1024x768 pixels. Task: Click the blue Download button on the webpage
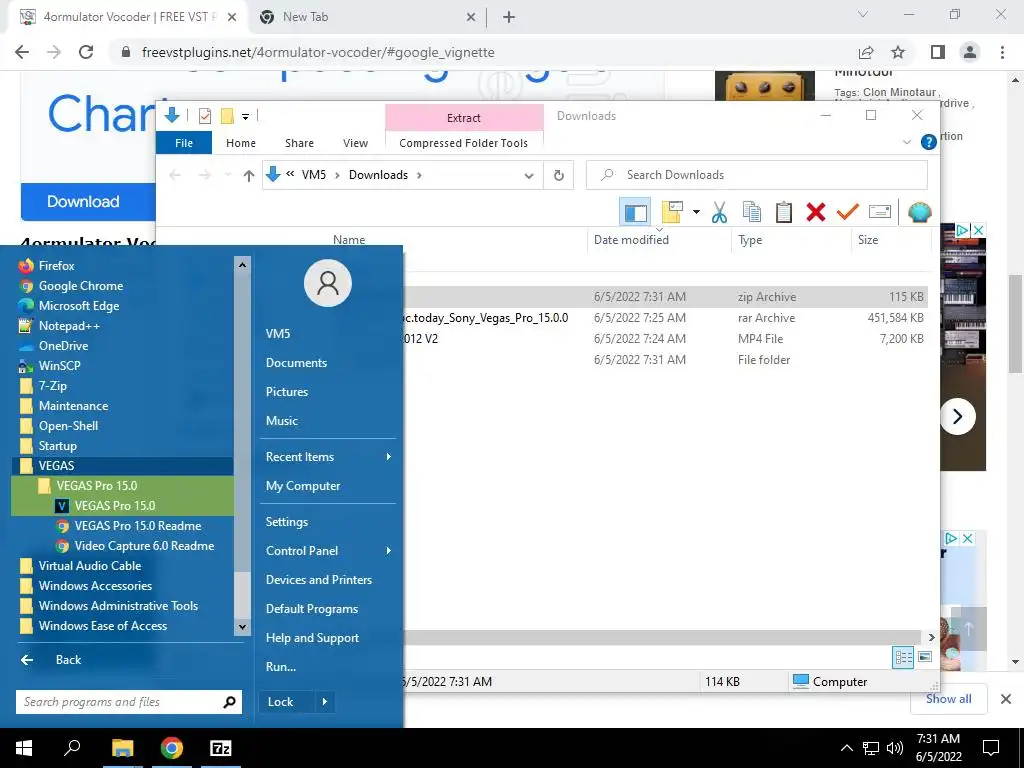pos(88,201)
